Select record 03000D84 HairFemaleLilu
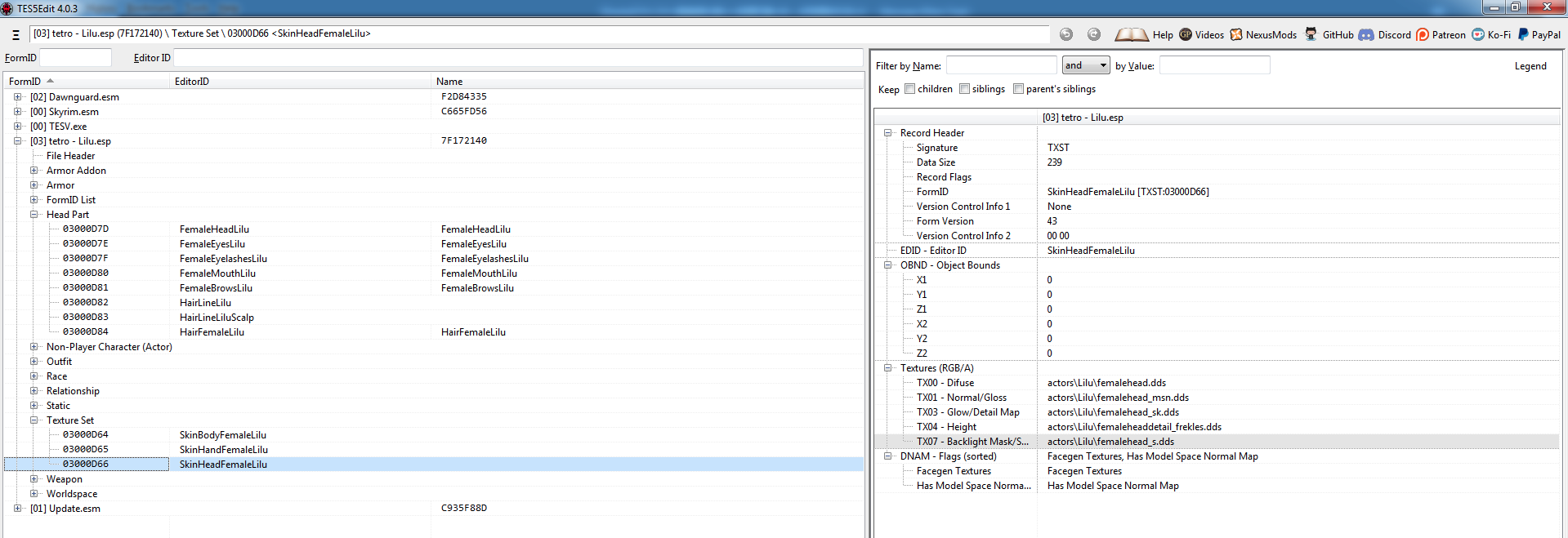This screenshot has height=538, width=1568. [434, 332]
